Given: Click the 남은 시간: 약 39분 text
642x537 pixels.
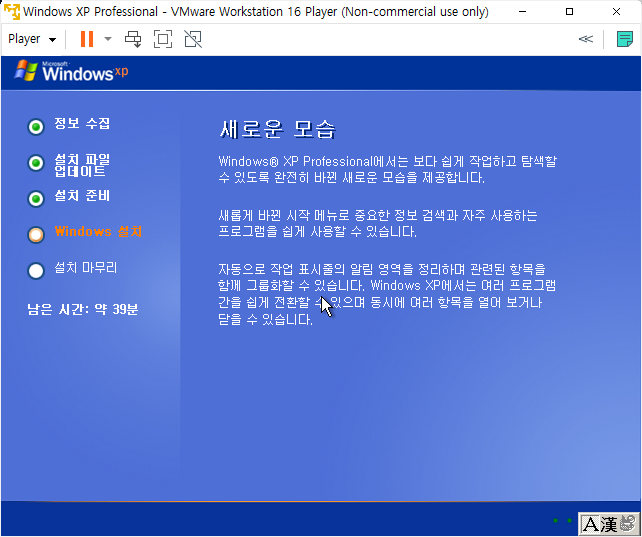Looking at the screenshot, I should pyautogui.click(x=82, y=309).
